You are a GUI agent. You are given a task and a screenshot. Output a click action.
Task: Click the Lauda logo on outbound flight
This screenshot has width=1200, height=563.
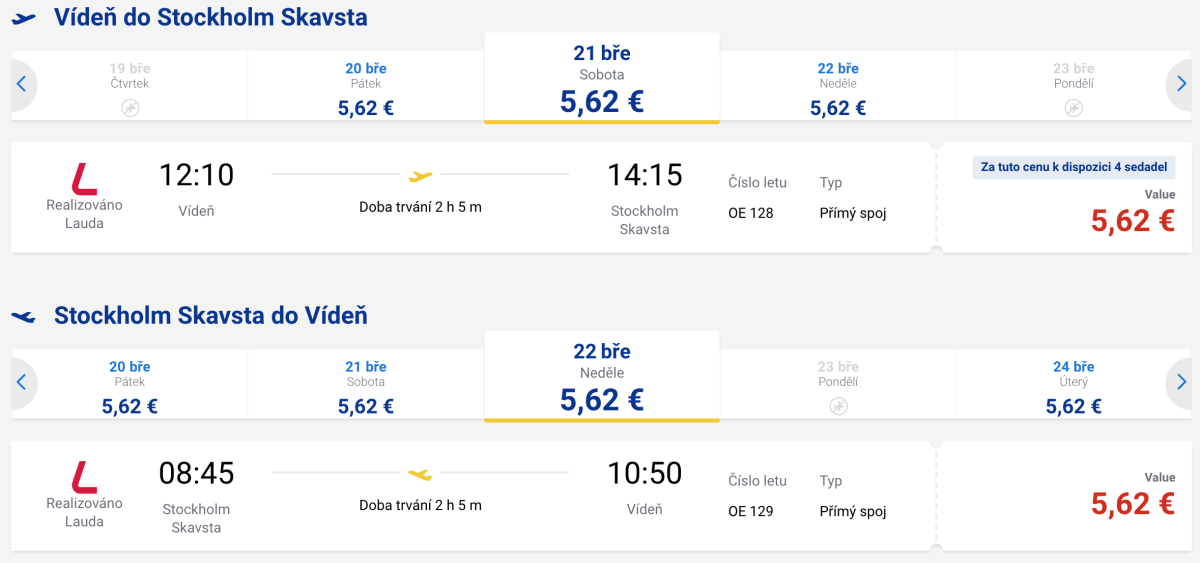(84, 177)
